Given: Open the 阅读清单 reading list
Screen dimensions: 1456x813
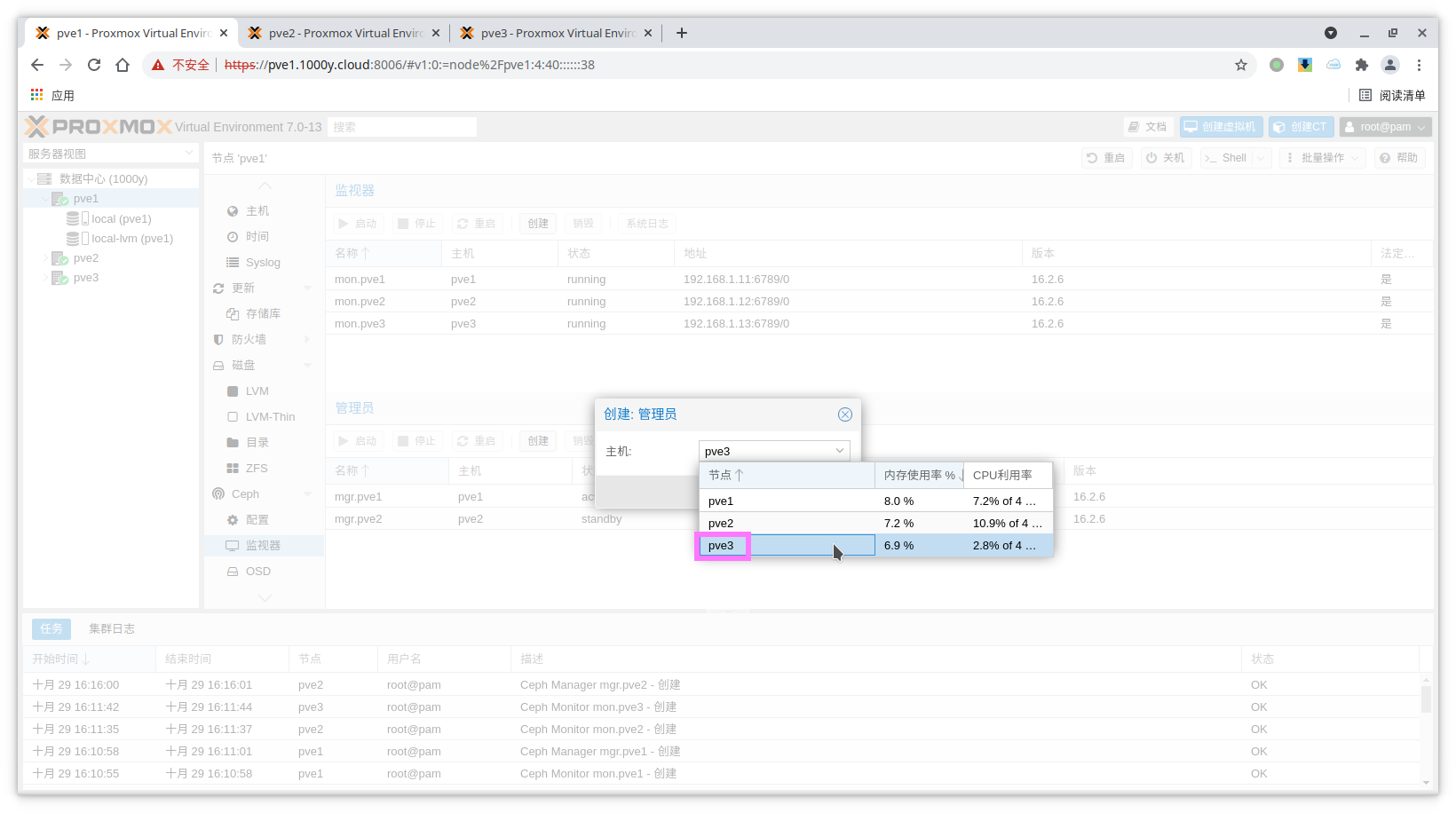Looking at the screenshot, I should point(1392,95).
